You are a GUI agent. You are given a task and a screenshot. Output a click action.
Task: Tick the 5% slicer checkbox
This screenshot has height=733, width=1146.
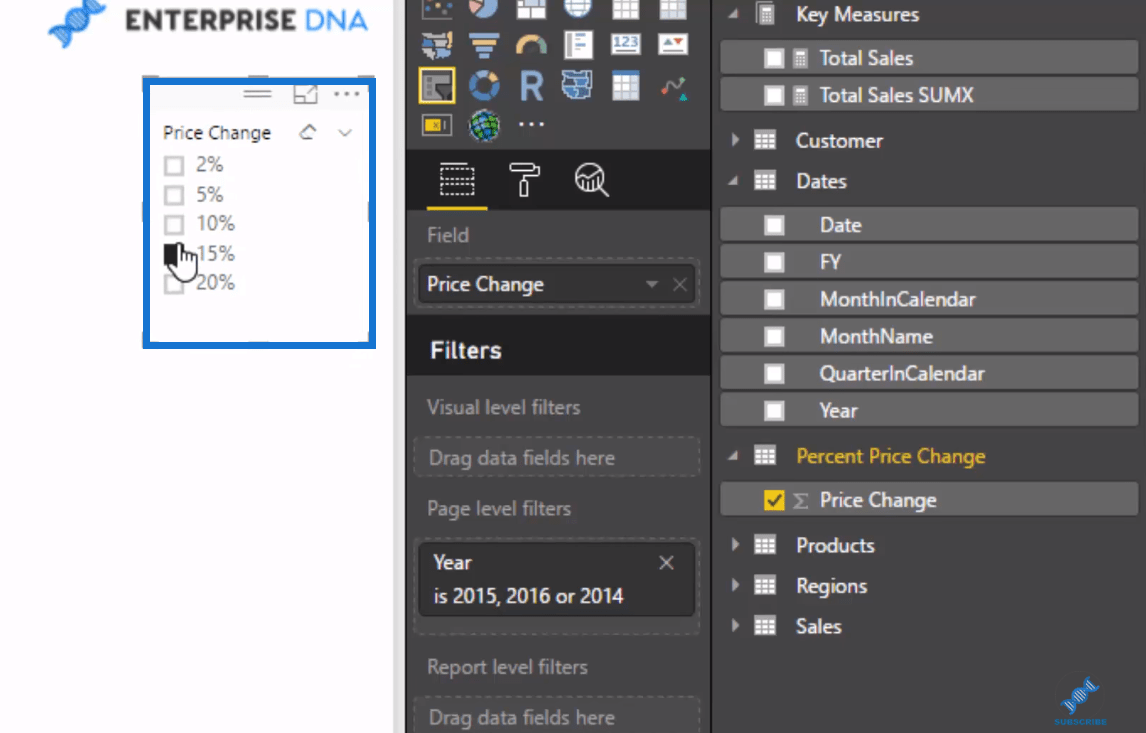174,195
